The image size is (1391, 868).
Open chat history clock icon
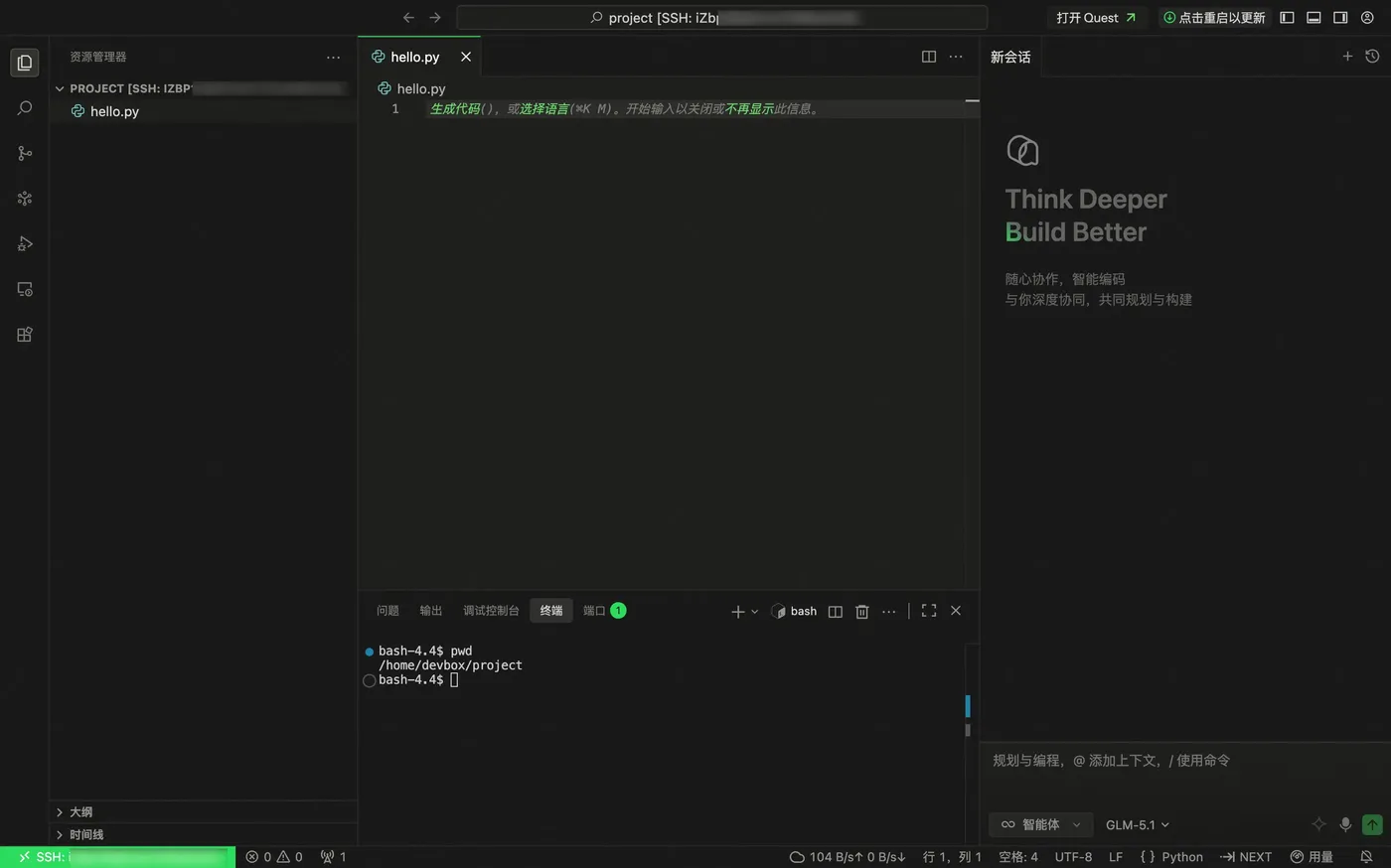point(1372,57)
